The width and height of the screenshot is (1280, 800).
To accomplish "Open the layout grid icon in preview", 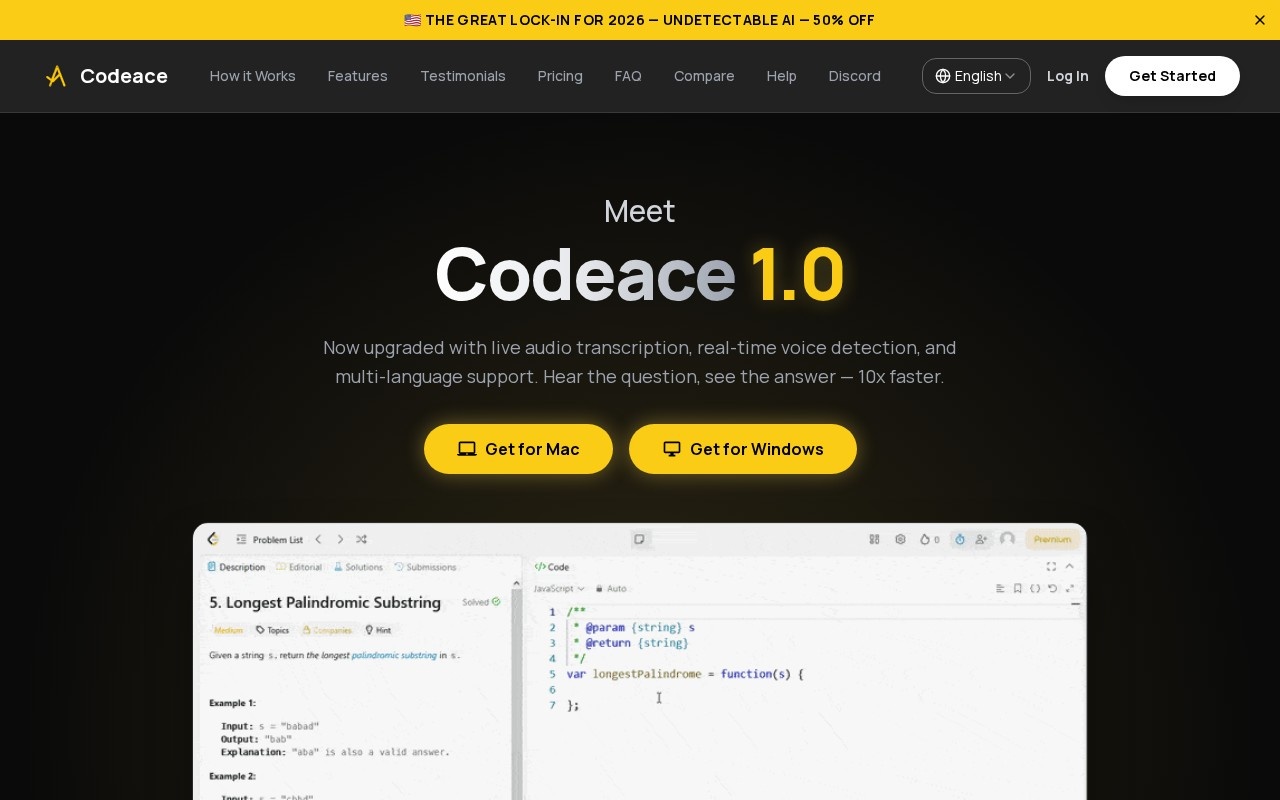I will [x=874, y=539].
